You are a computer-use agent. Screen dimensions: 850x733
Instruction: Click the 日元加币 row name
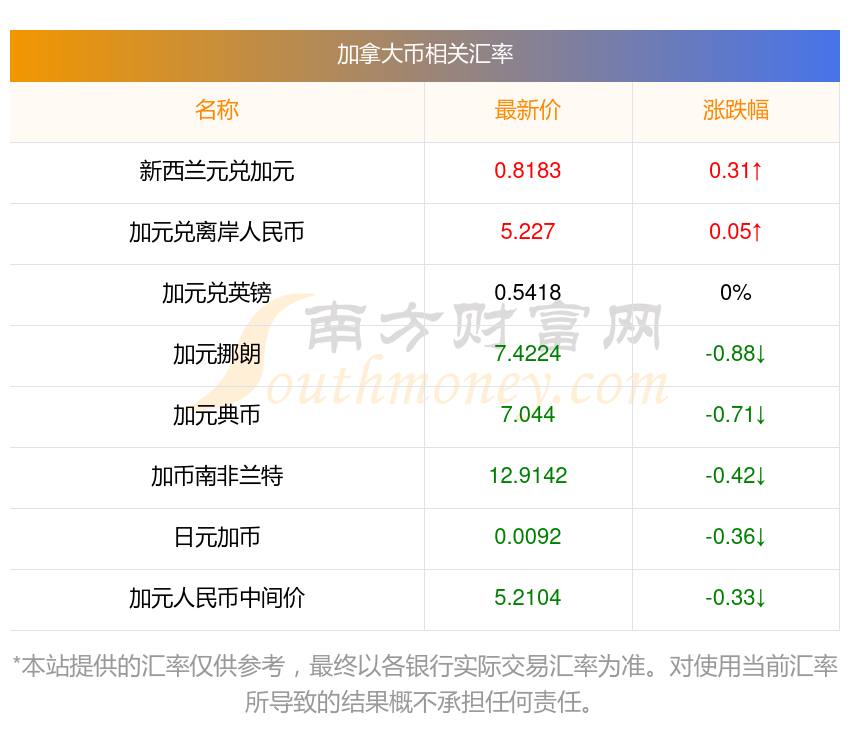pyautogui.click(x=217, y=537)
